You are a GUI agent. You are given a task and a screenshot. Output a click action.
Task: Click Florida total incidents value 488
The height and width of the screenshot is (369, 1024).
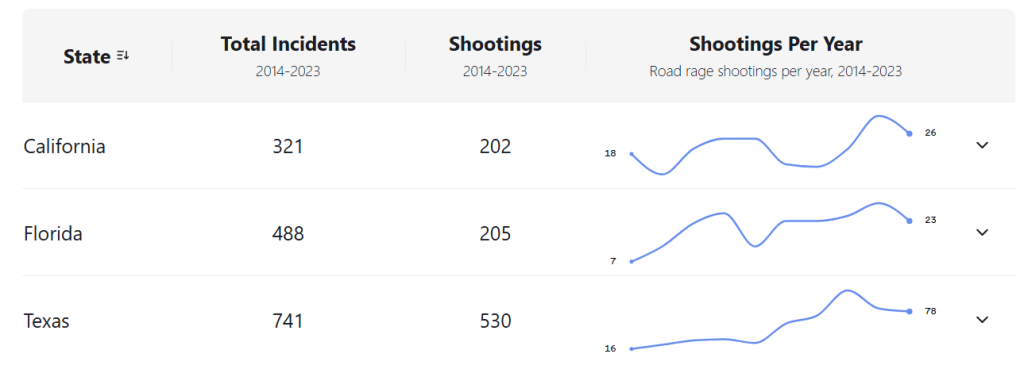(288, 233)
